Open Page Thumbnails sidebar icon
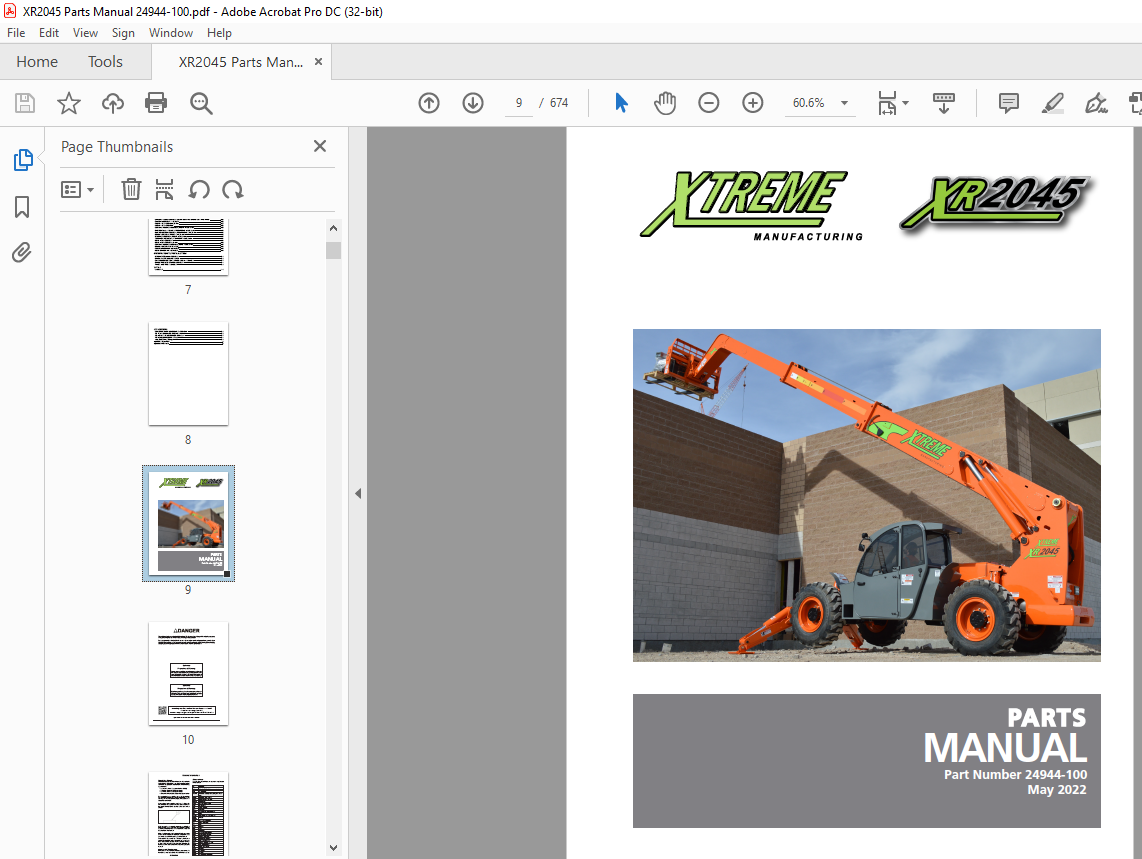The width and height of the screenshot is (1142, 859). [23, 160]
